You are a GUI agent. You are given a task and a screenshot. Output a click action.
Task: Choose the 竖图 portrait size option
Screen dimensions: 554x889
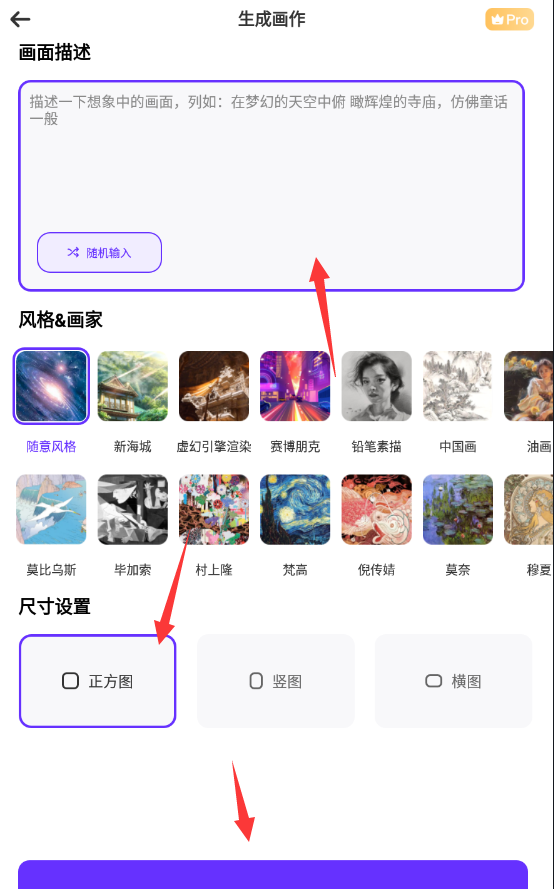276,681
